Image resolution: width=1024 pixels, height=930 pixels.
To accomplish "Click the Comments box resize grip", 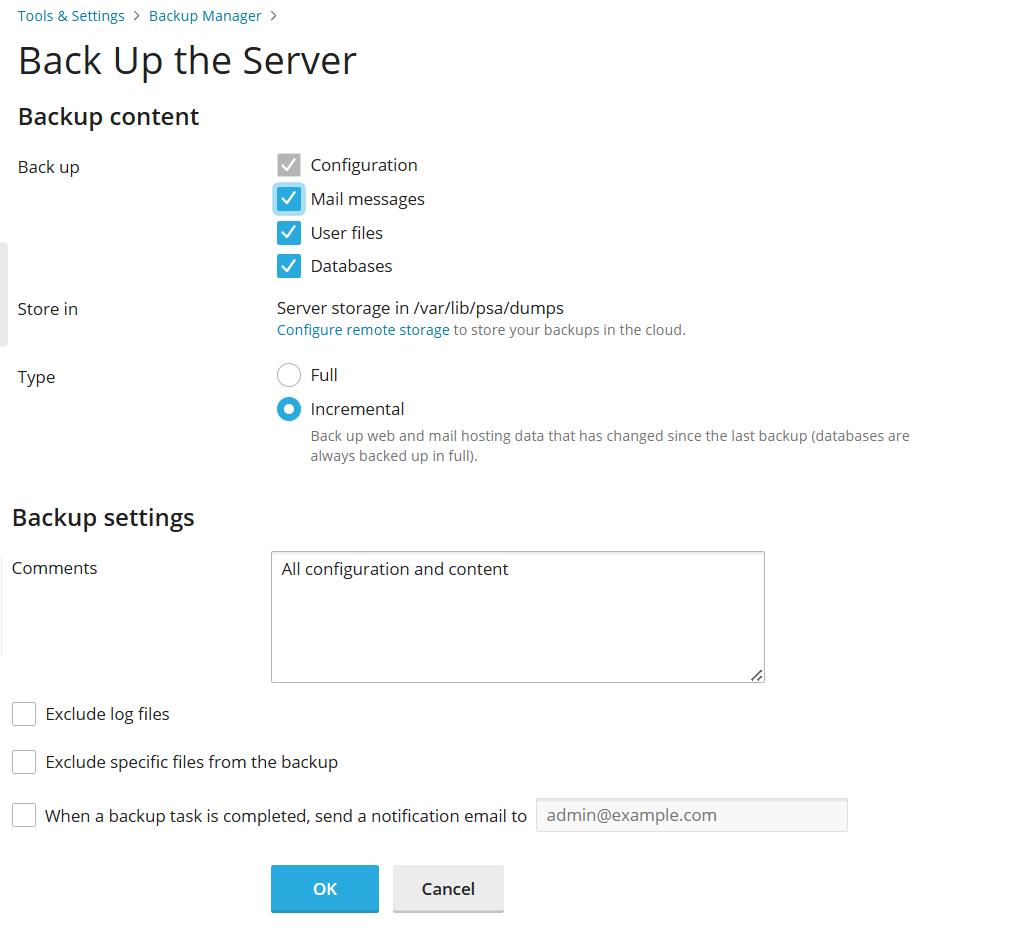I will (x=758, y=676).
